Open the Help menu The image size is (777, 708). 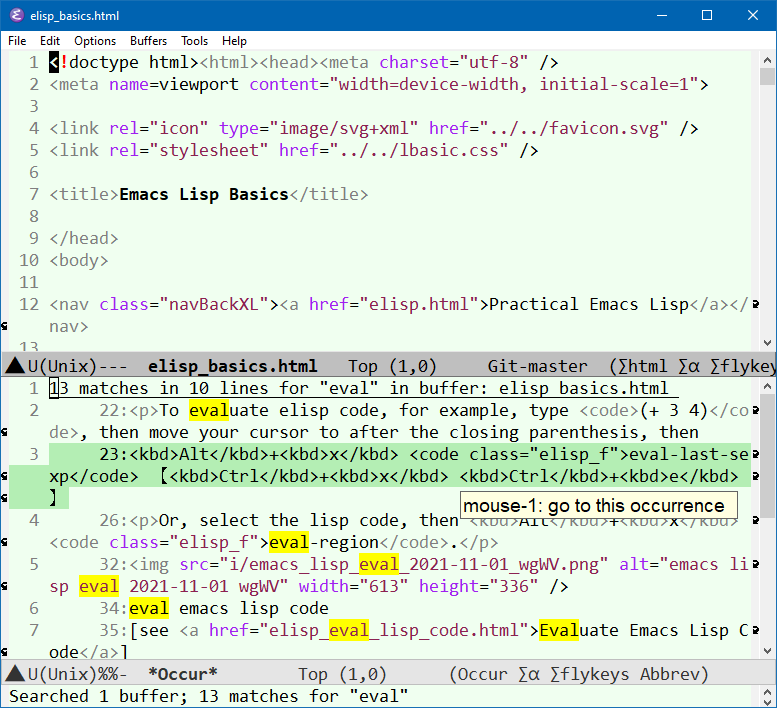tap(234, 41)
